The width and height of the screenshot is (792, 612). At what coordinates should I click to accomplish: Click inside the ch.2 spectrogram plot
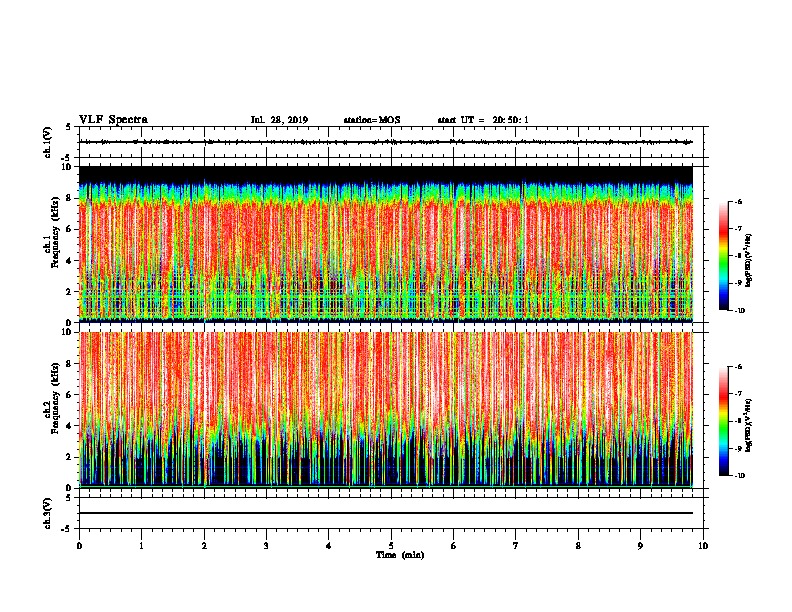tap(386, 410)
